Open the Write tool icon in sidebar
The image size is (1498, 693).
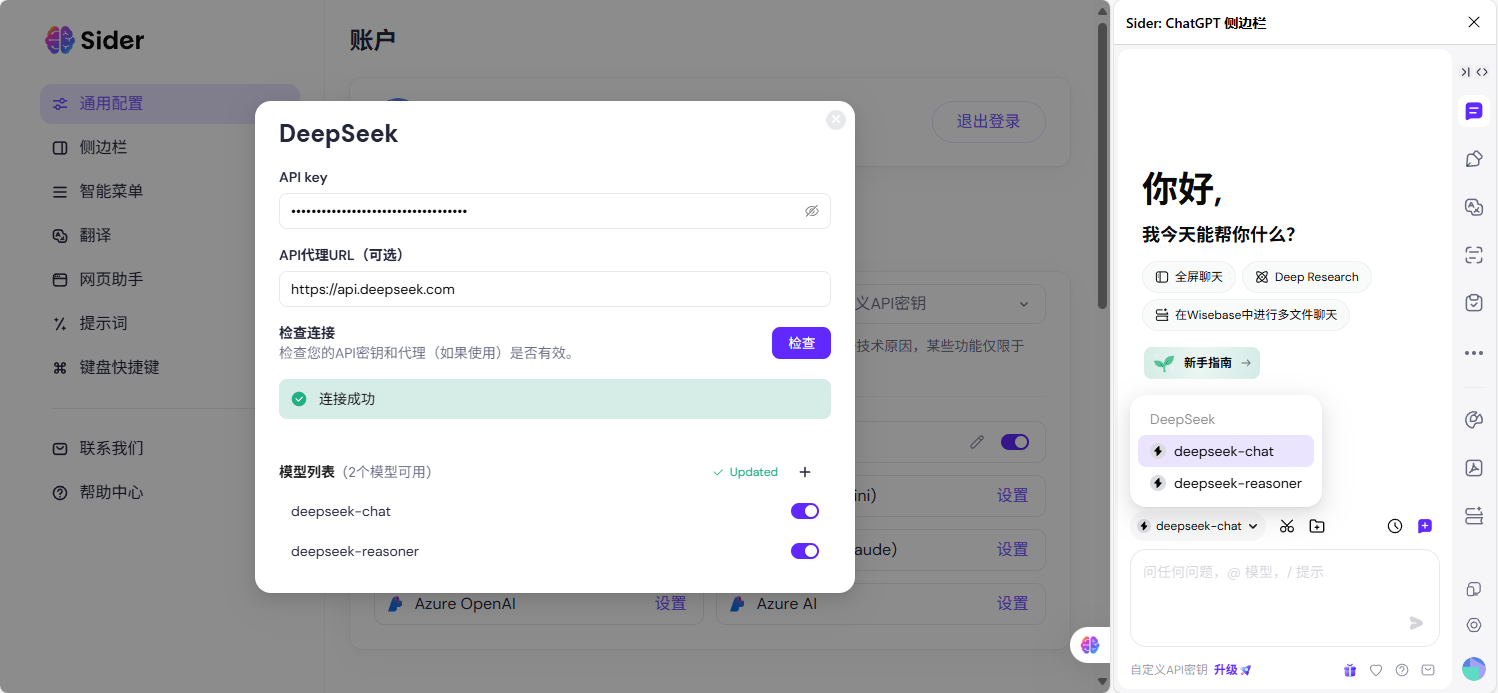pyautogui.click(x=1473, y=159)
